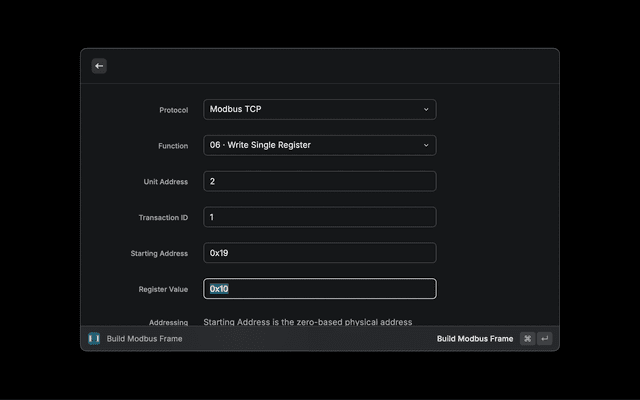Click the Addressing description text
The image size is (640, 400).
tap(308, 322)
